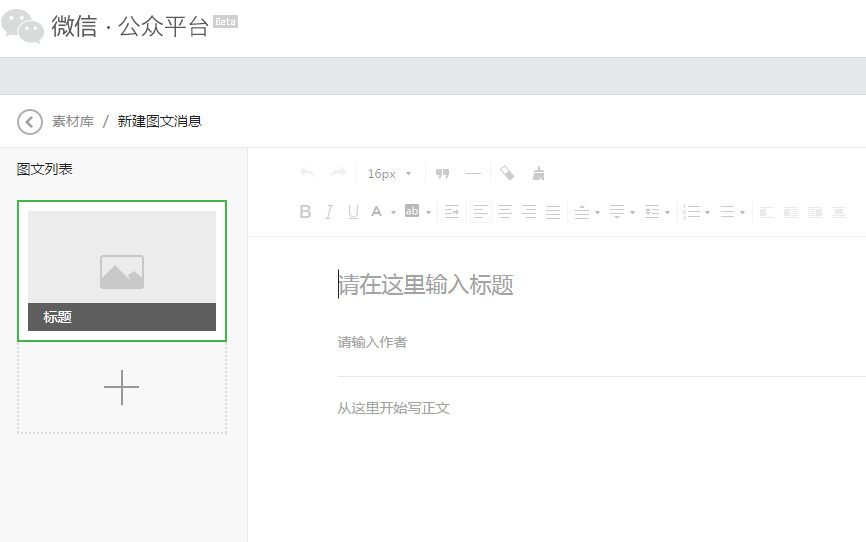
Task: Align text center
Action: (505, 212)
